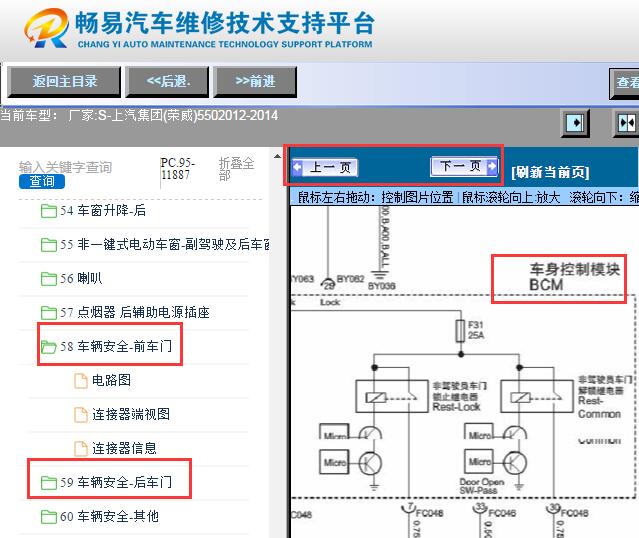Viewport: 639px width, 538px height.
Task: Collapse folder 58 车辆安全-前车门
Action: pos(116,346)
